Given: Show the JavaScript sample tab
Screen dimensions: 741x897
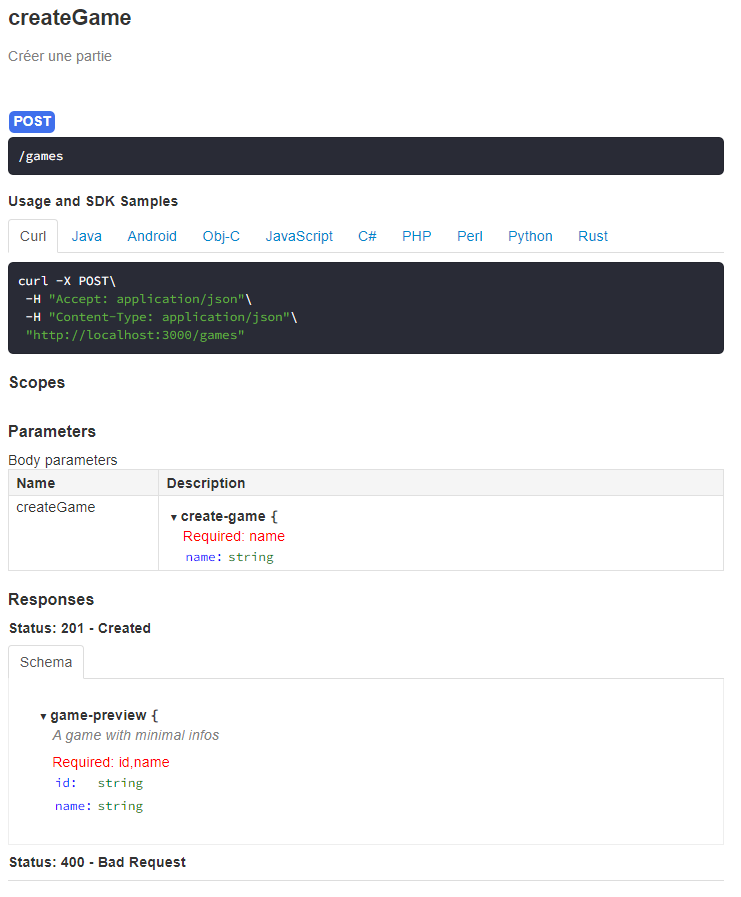Looking at the screenshot, I should pos(299,236).
